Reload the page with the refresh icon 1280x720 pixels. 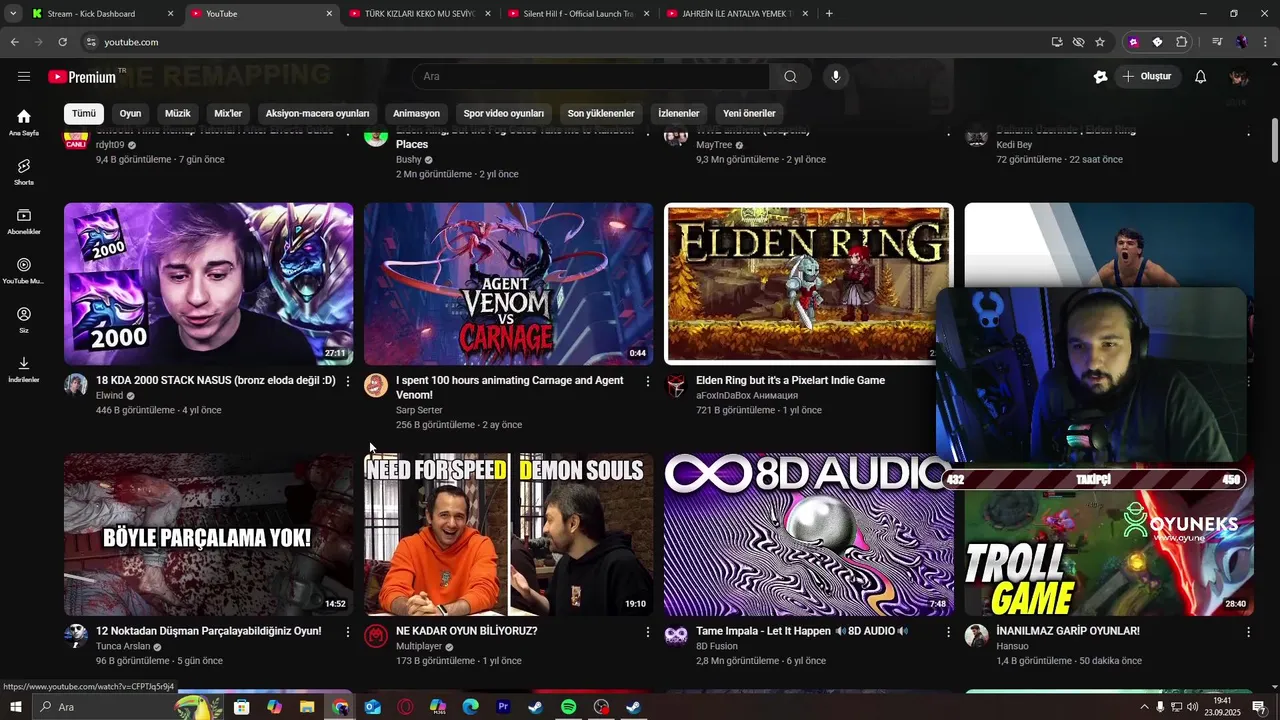pos(62,42)
